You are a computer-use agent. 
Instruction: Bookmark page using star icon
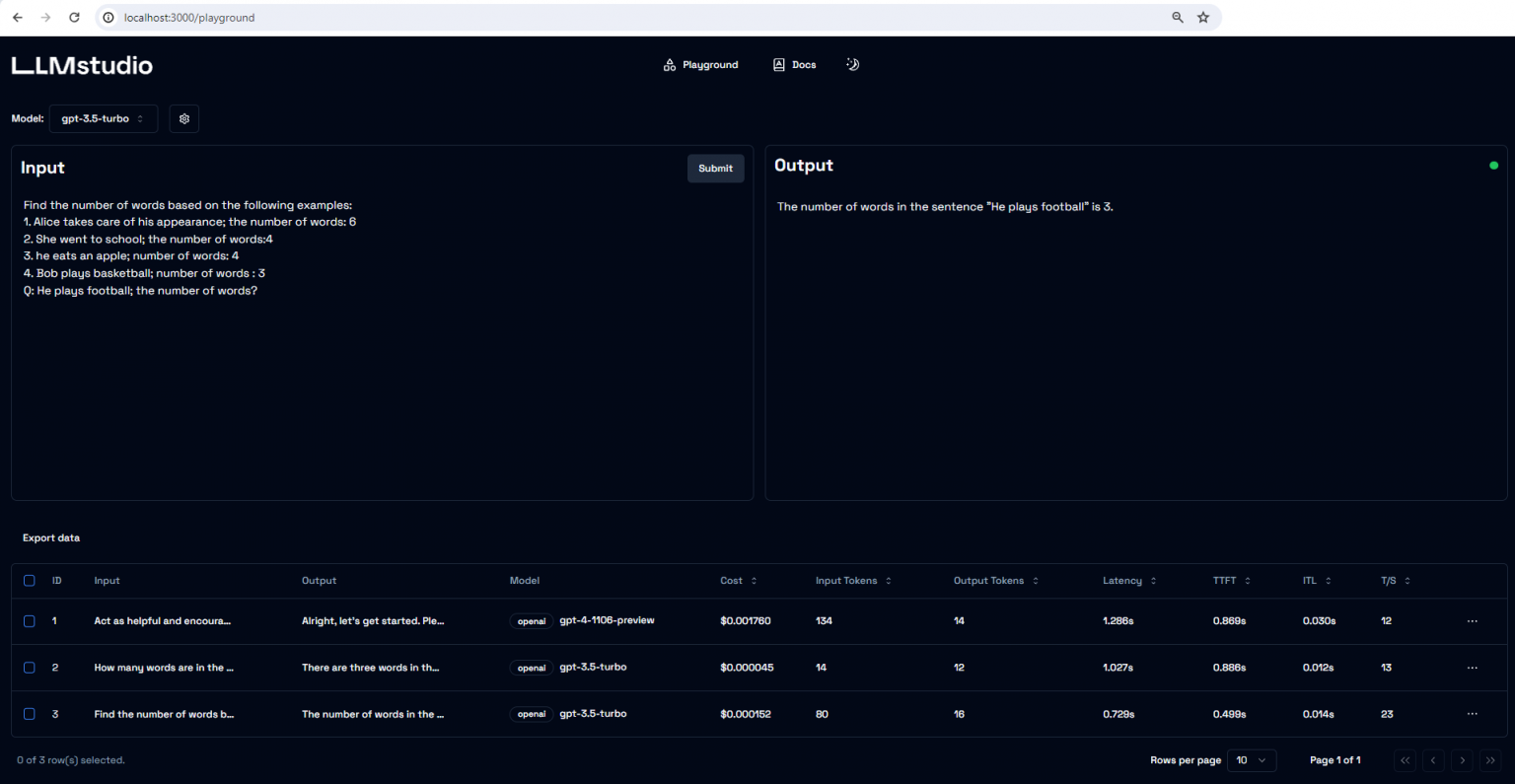[x=1203, y=18]
